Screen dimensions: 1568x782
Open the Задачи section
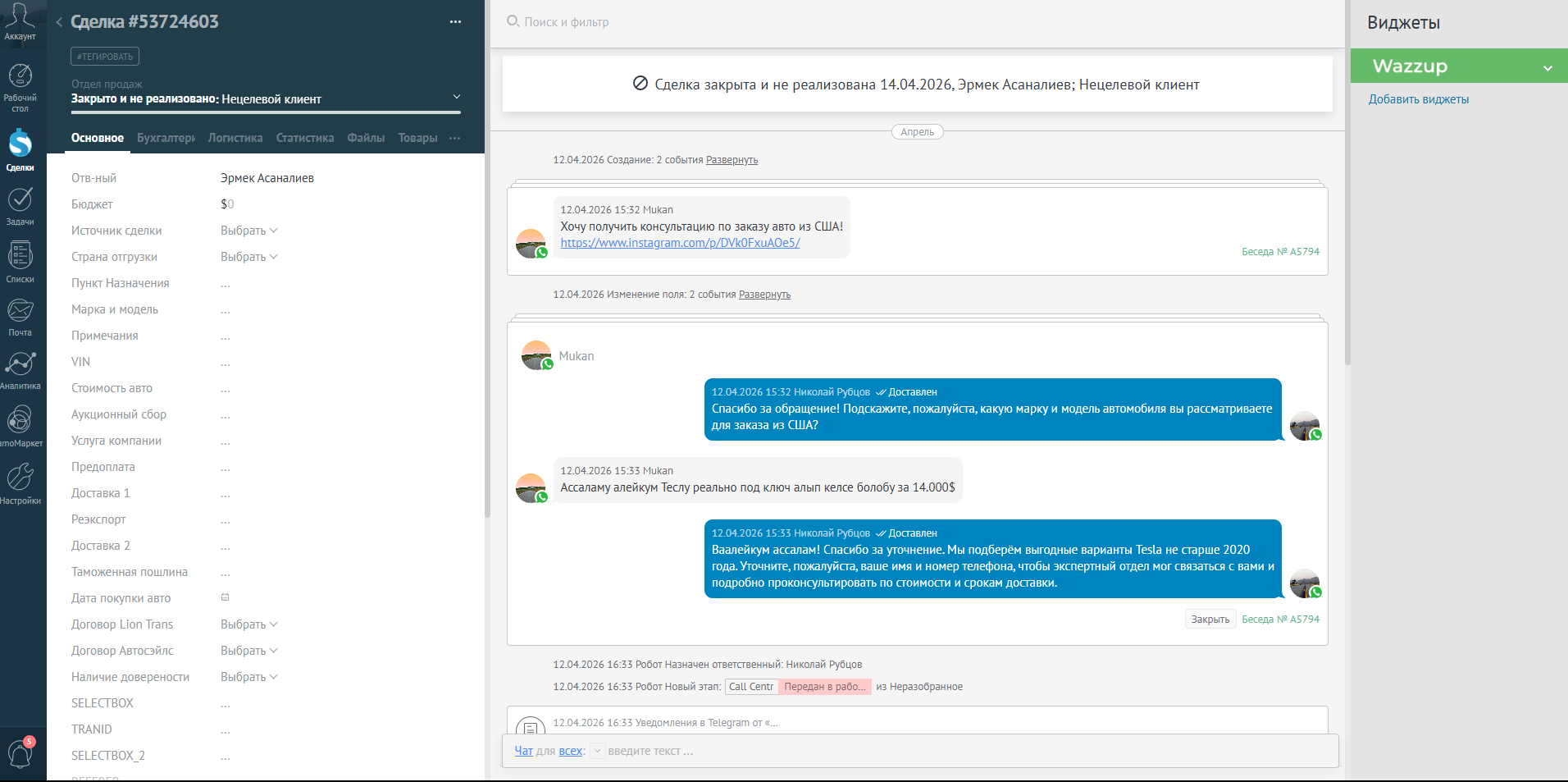[20, 206]
